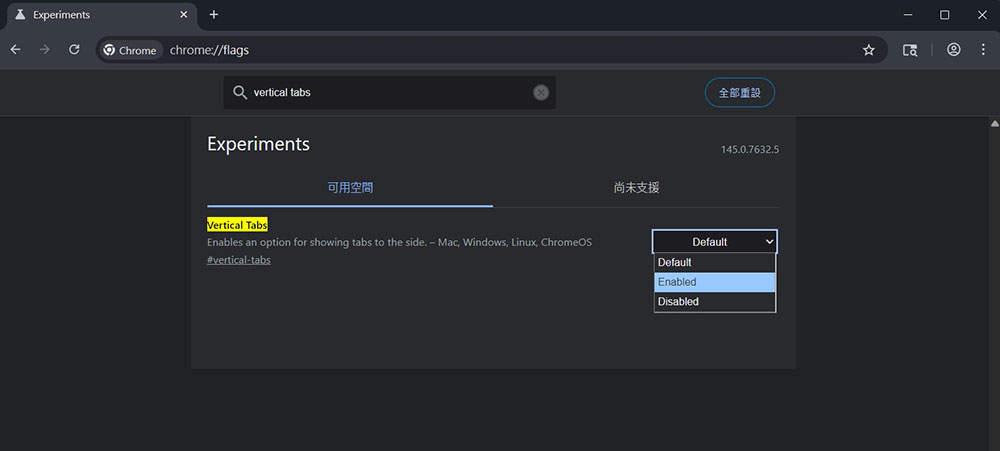This screenshot has height=451, width=1000.
Task: Open the profile avatar menu
Action: tap(954, 50)
